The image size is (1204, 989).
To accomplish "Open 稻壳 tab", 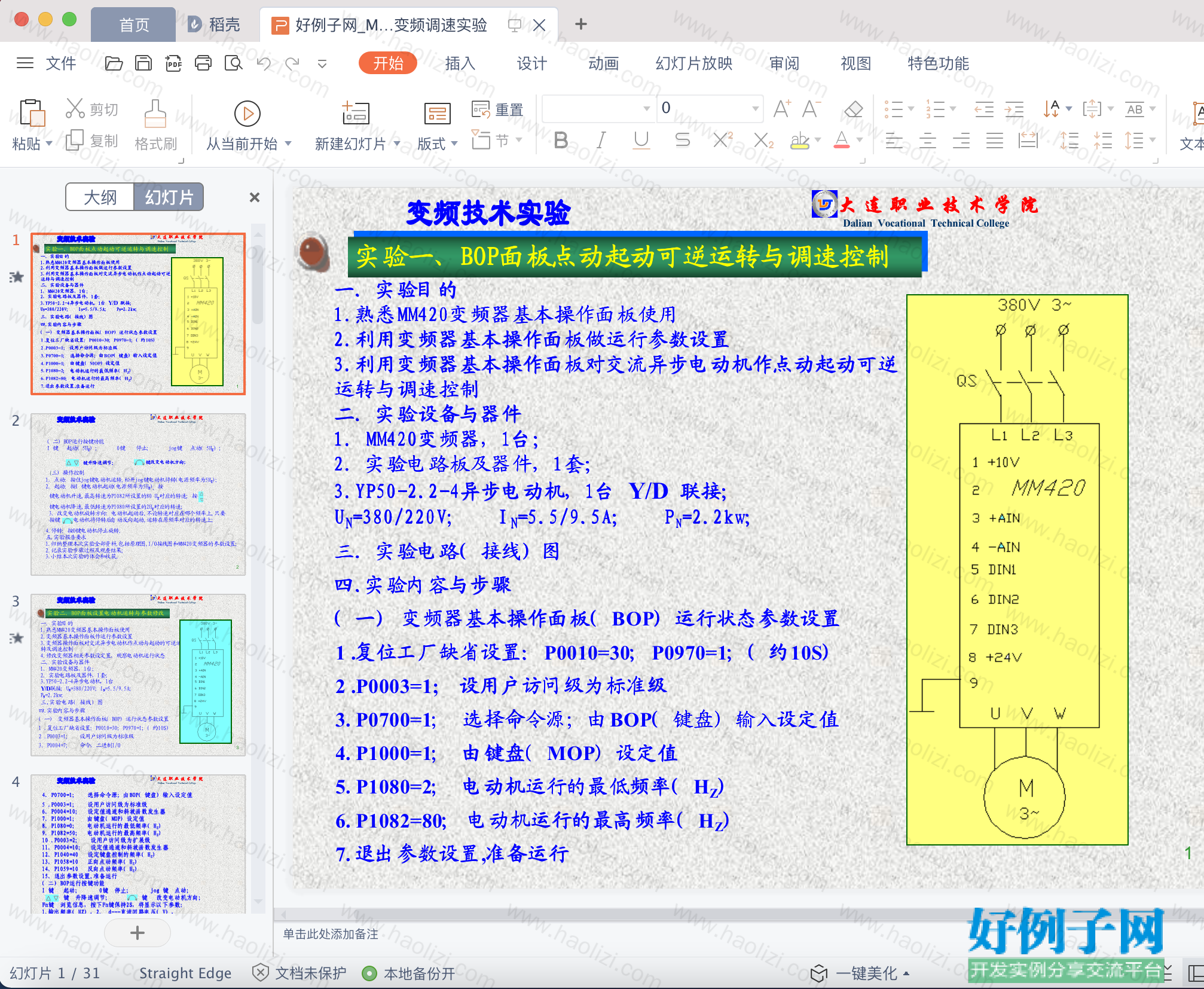I will pyautogui.click(x=214, y=25).
